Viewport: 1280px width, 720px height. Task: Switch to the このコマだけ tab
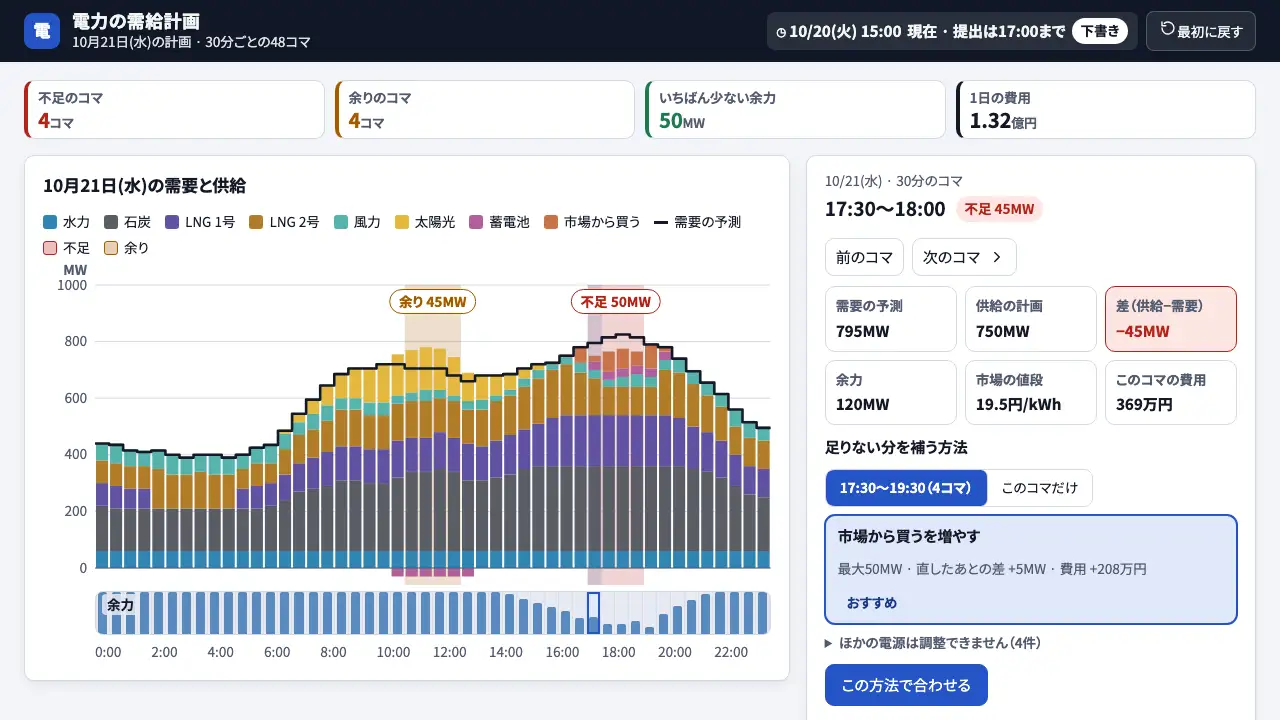pyautogui.click(x=1040, y=488)
